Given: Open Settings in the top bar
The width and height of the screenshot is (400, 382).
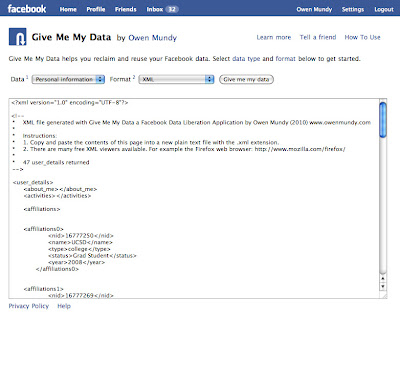Looking at the screenshot, I should (353, 9).
